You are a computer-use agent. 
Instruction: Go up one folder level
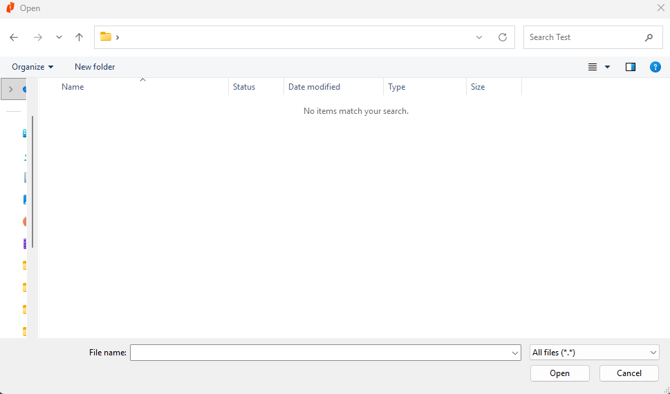[79, 38]
